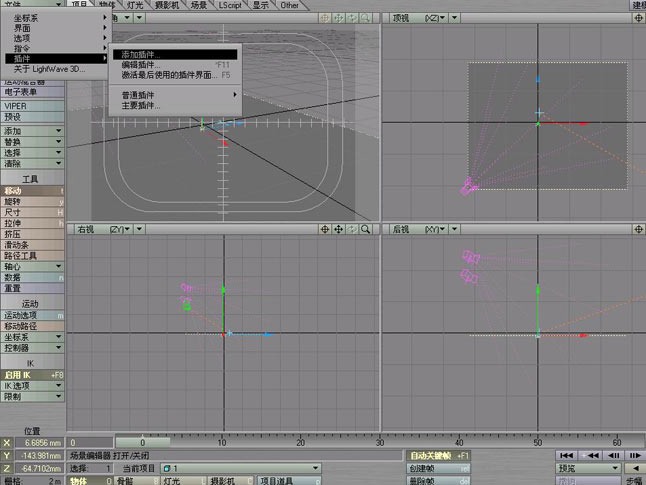
Task: Click the center crosshair icon in right view
Action: tap(325, 229)
